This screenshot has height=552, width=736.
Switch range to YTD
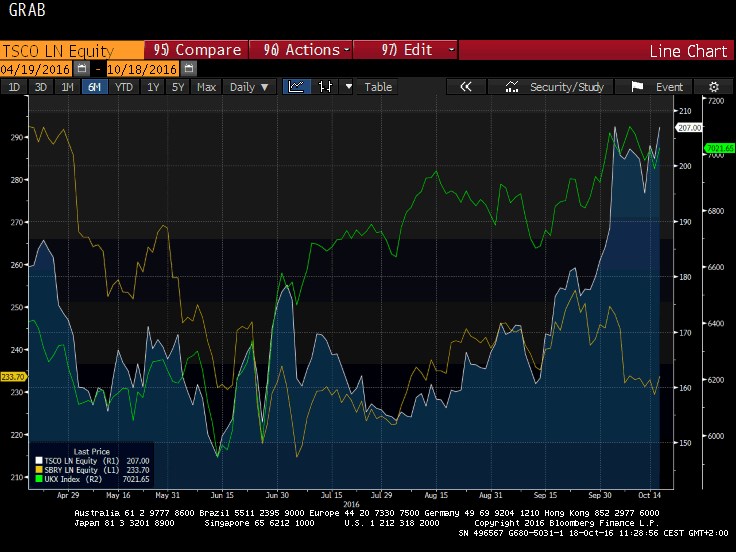tap(124, 87)
